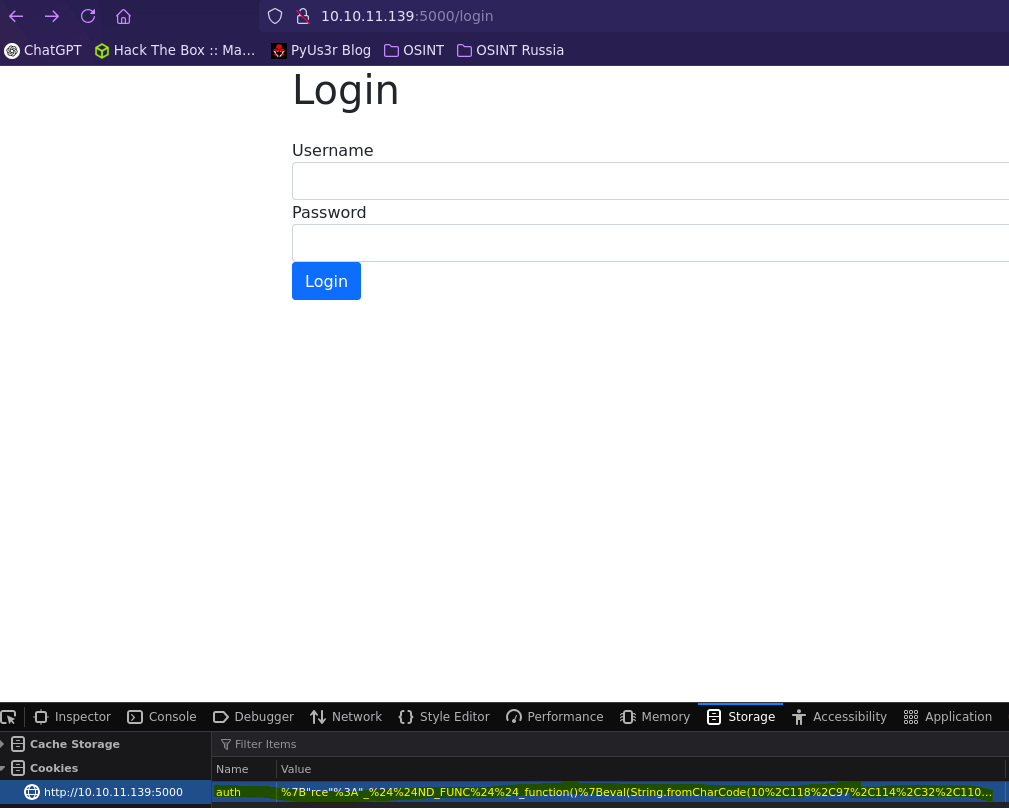The height and width of the screenshot is (808, 1009).
Task: Open the browser home page icon
Action: pos(124,16)
